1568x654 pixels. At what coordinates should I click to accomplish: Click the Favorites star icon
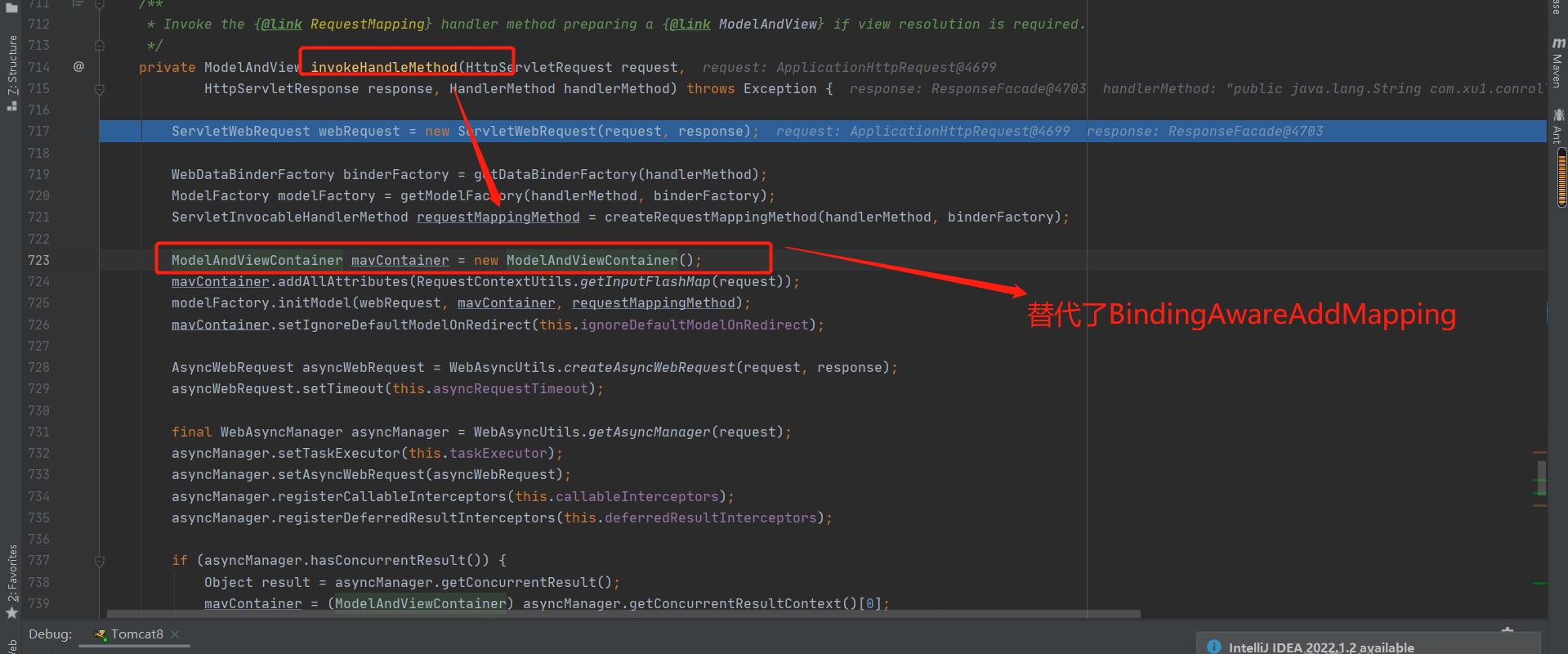click(11, 613)
